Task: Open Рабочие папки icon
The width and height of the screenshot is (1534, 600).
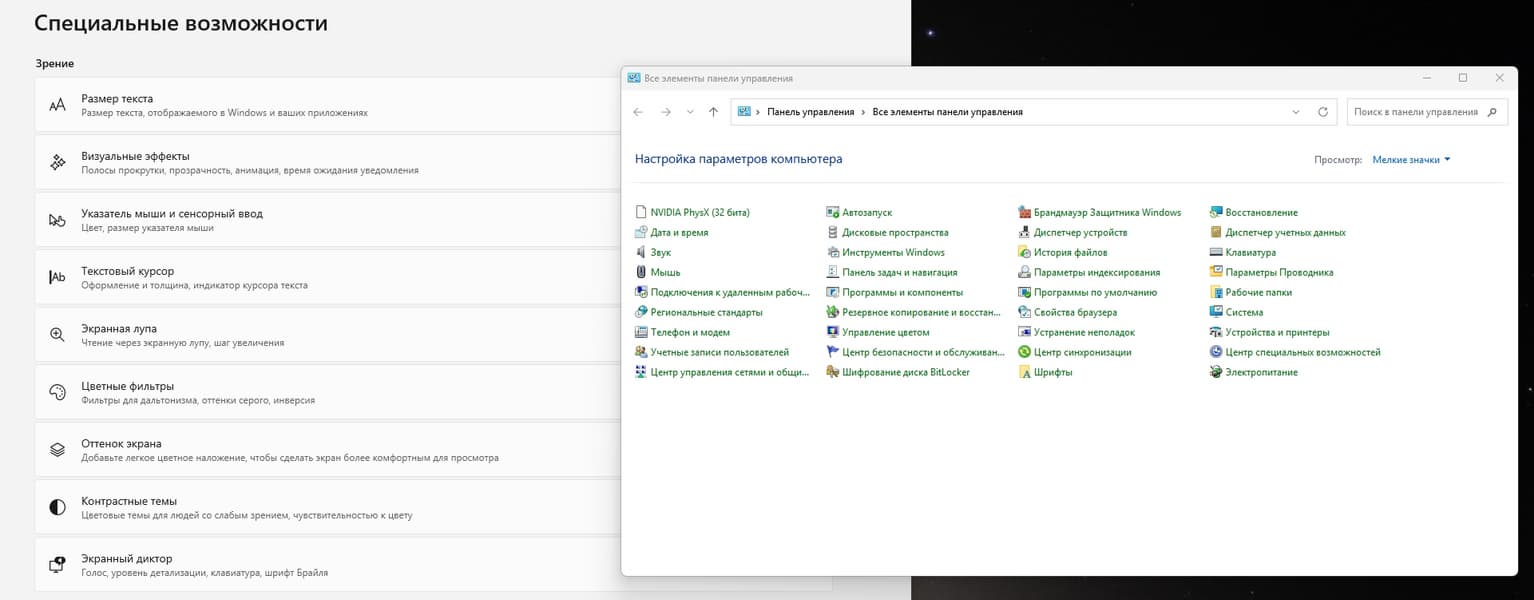Action: (1216, 292)
